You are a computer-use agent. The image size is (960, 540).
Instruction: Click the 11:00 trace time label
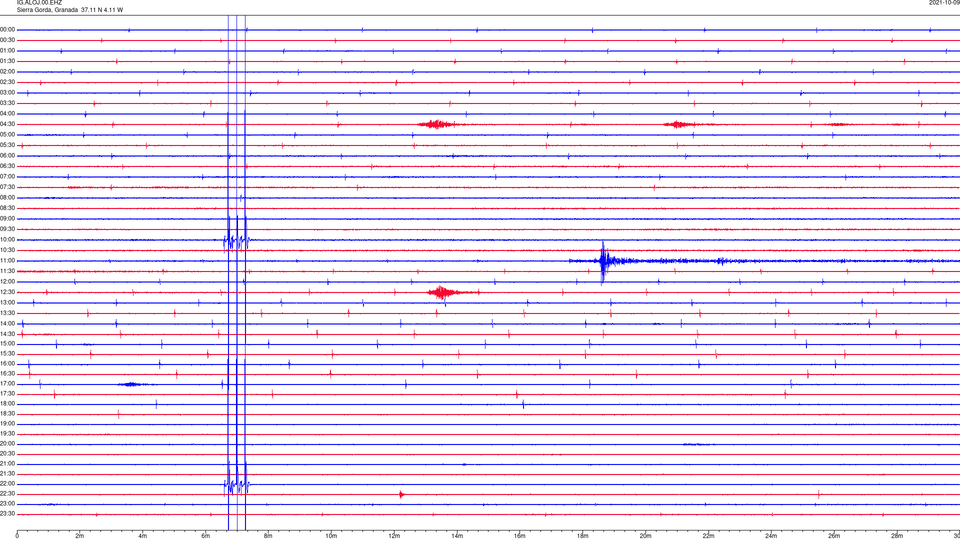point(8,261)
